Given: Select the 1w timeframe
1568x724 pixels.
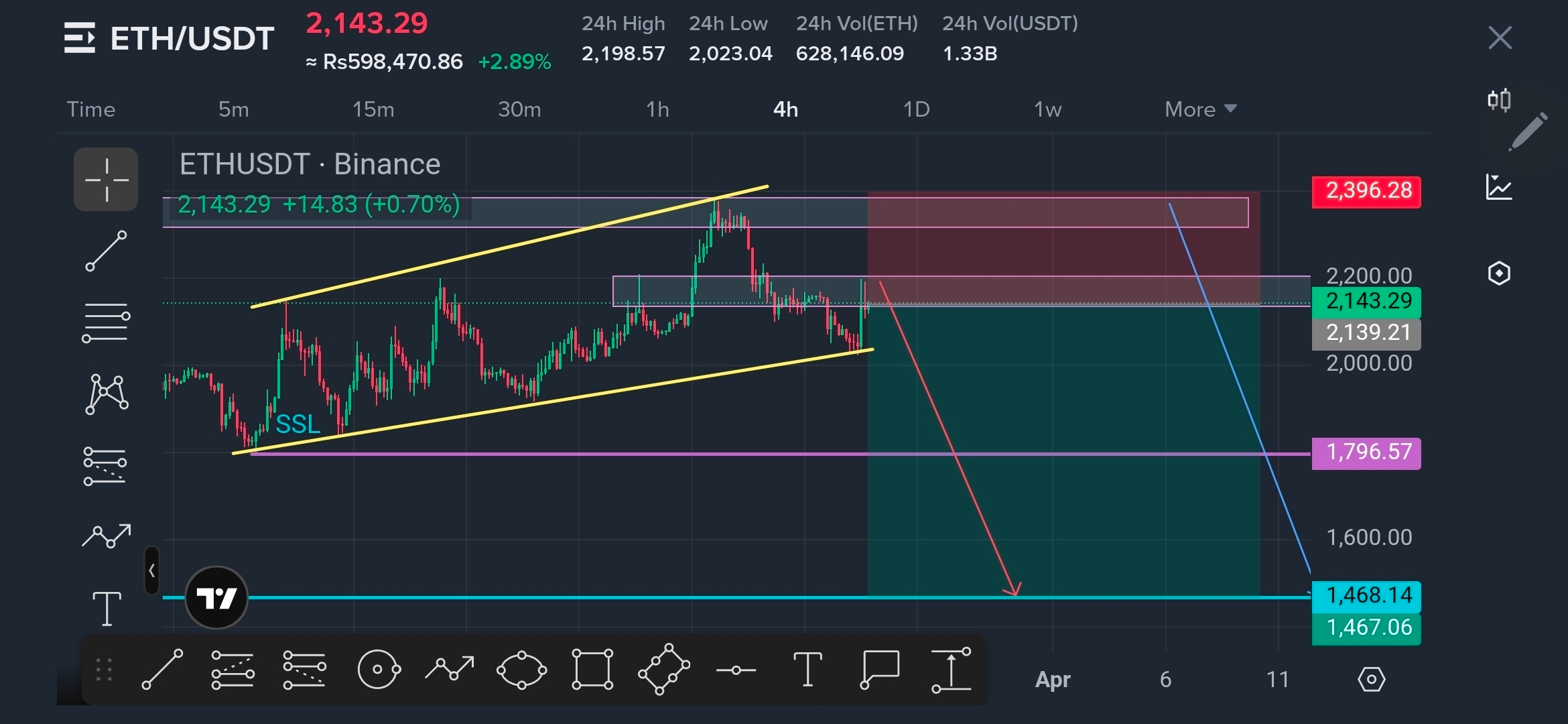Looking at the screenshot, I should [1047, 109].
